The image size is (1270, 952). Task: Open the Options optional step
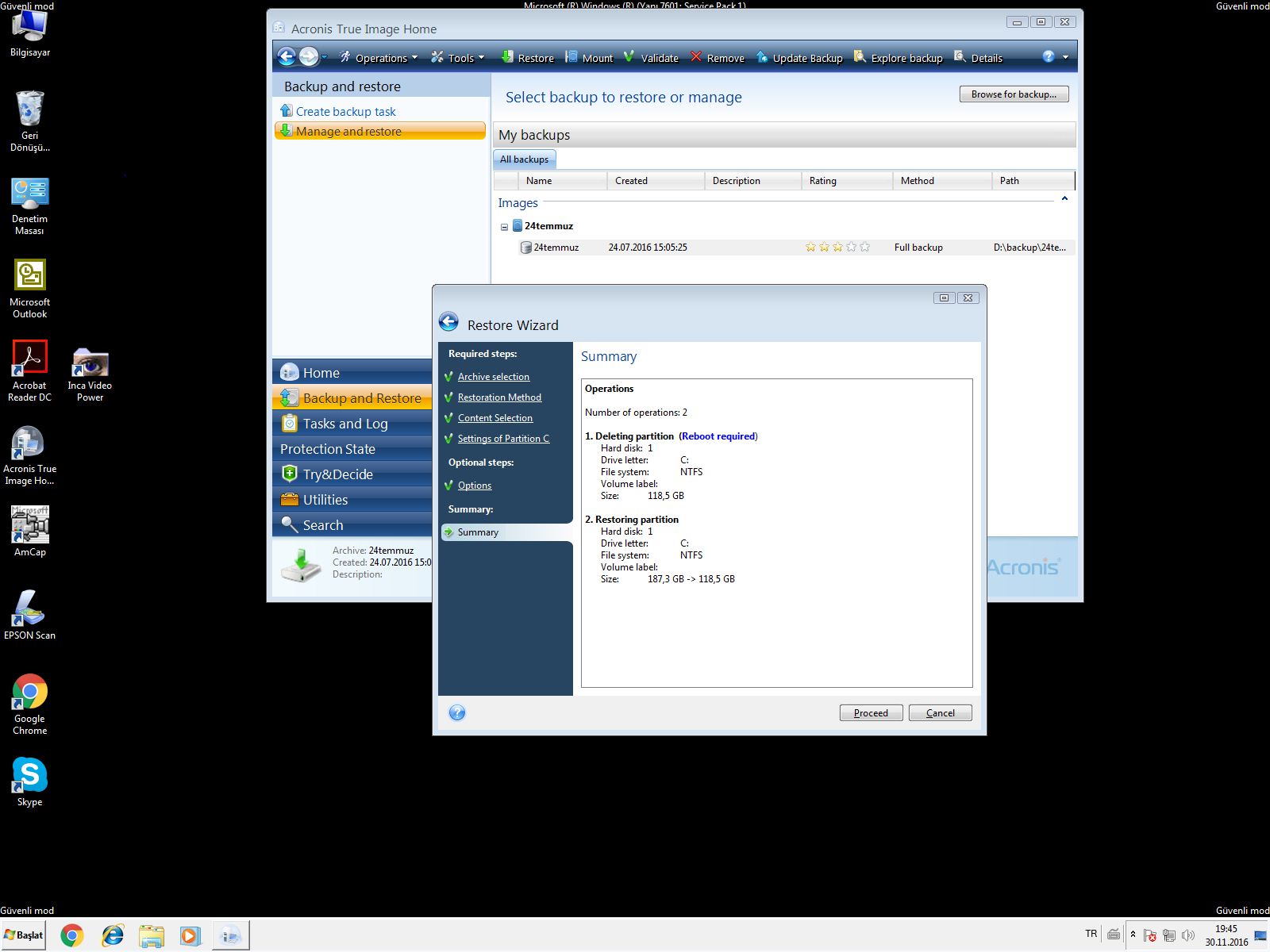tap(475, 486)
